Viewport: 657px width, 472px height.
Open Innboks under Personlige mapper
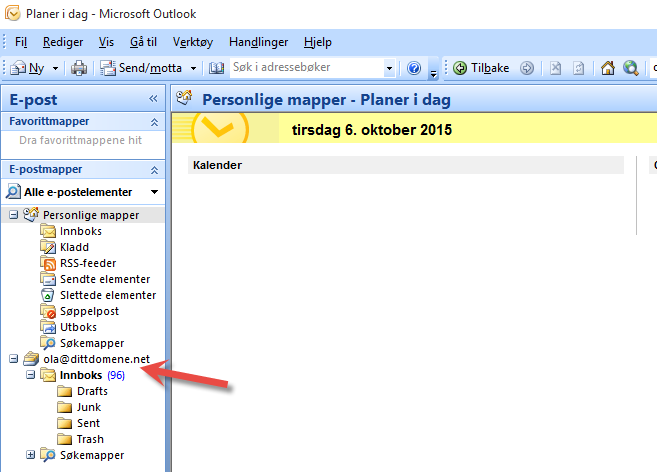81,231
